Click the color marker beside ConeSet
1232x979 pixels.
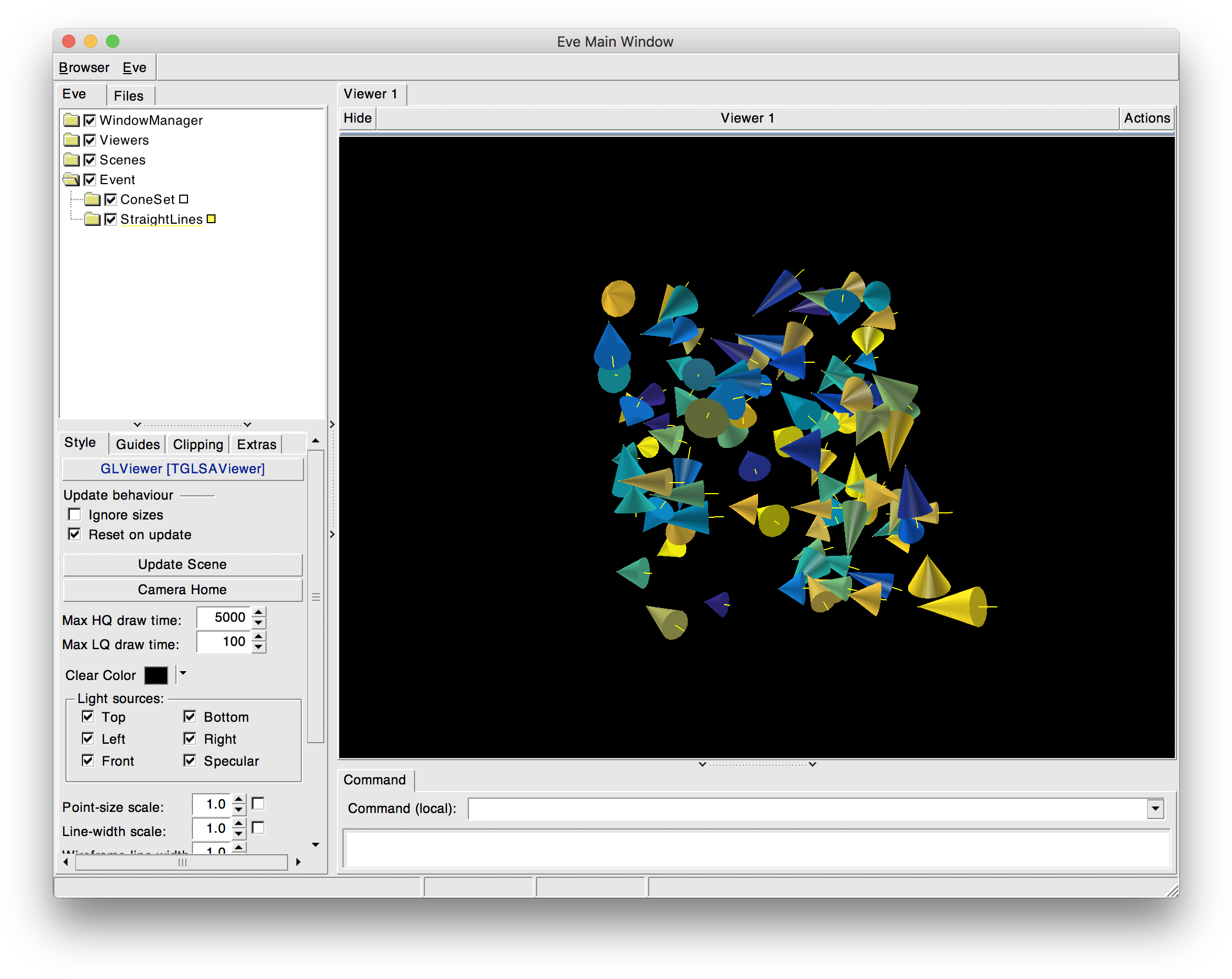[184, 199]
